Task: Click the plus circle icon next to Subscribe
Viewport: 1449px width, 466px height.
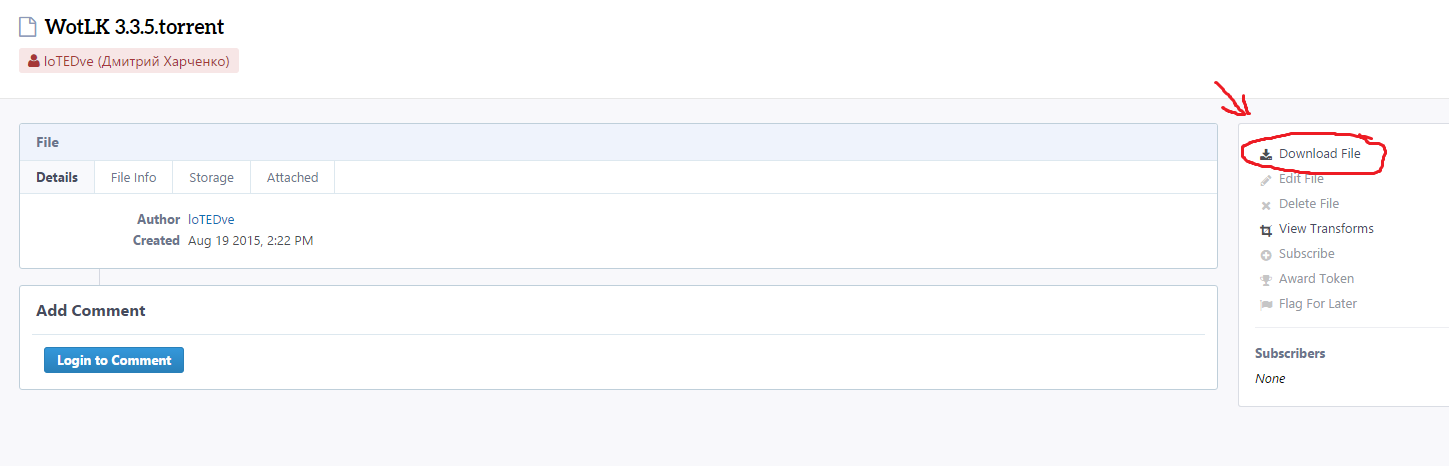Action: point(1266,255)
